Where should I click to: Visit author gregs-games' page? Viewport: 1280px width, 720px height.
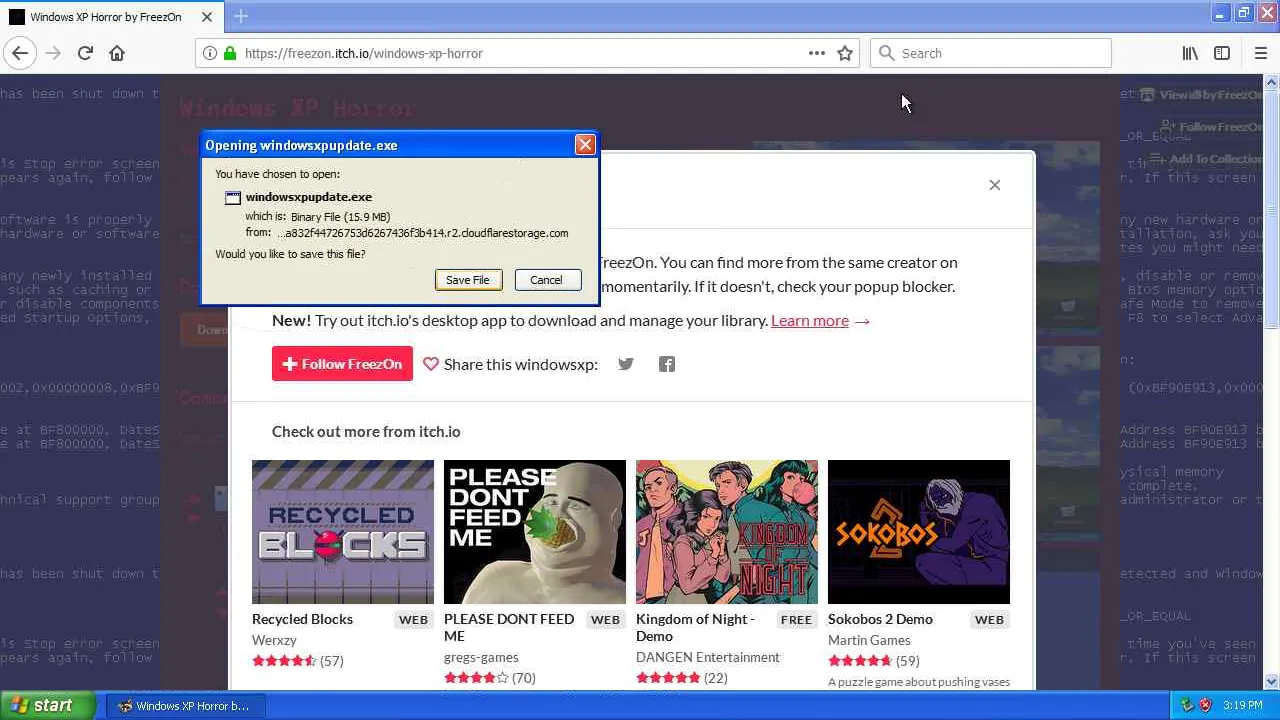(x=481, y=657)
